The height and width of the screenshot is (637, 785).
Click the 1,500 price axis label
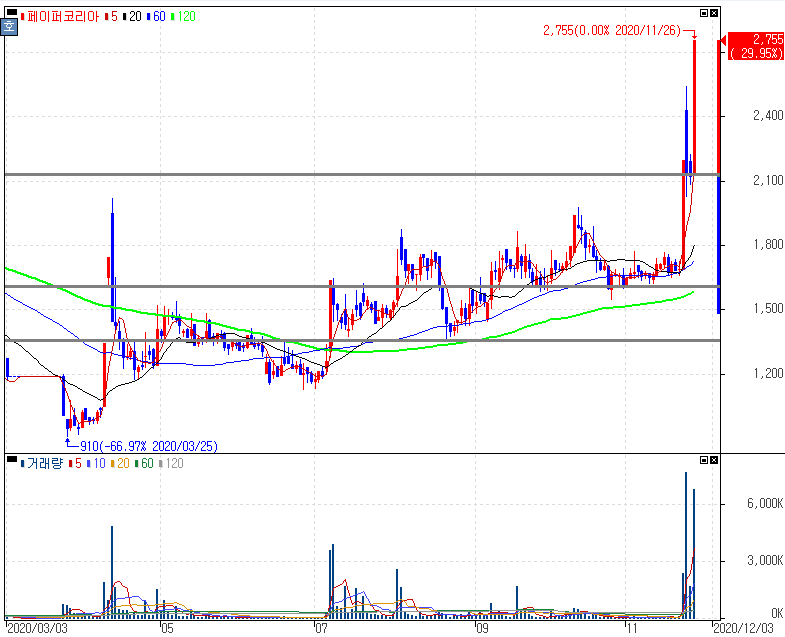[x=767, y=308]
